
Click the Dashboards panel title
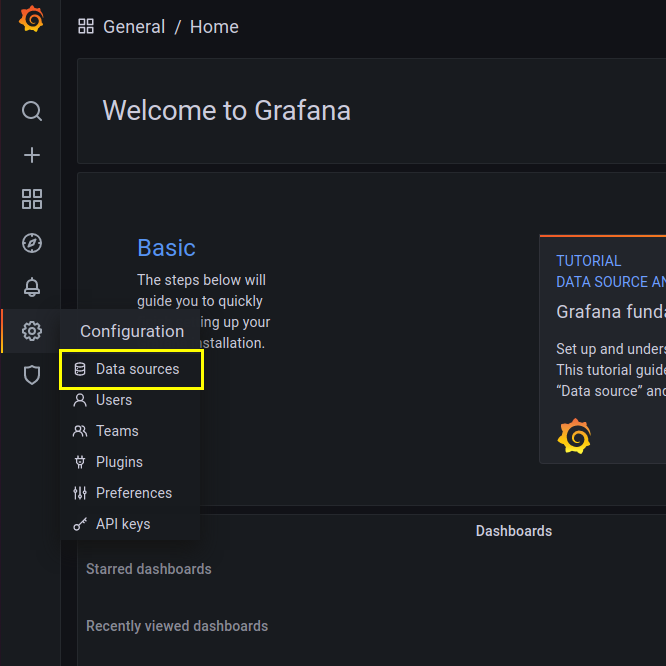coord(514,531)
